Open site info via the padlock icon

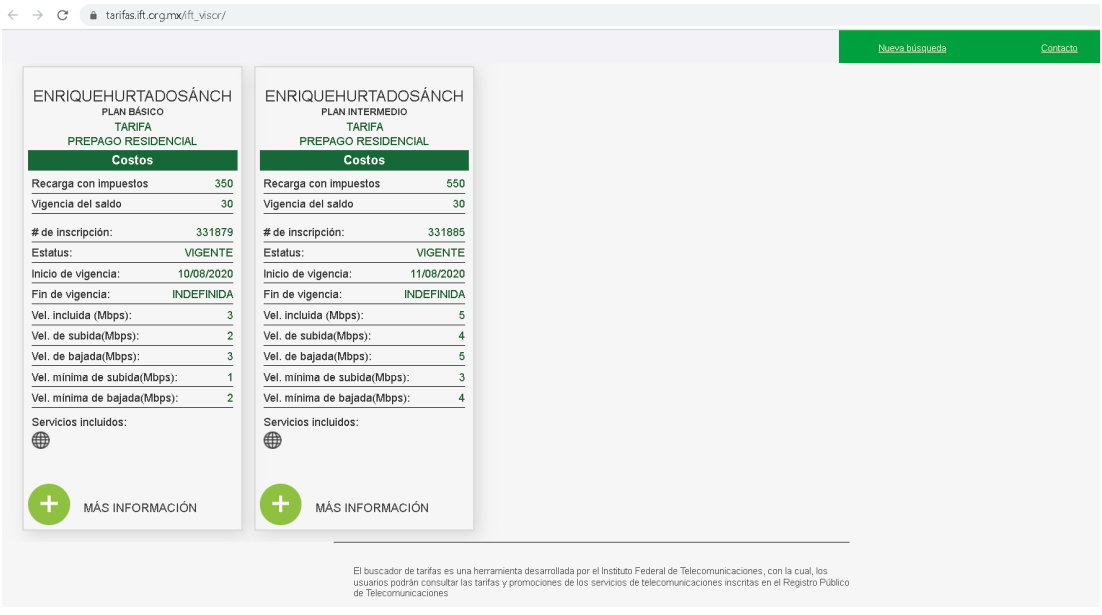[93, 15]
